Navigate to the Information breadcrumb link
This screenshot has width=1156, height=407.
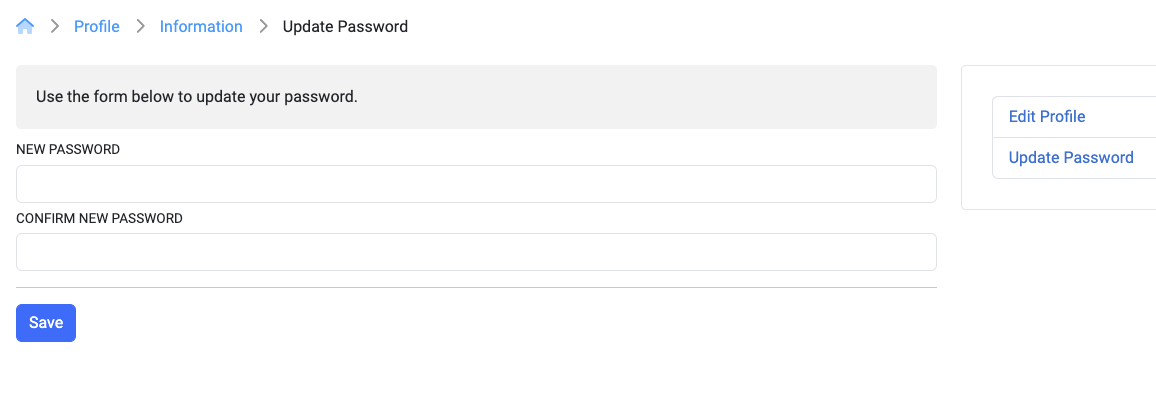201,27
